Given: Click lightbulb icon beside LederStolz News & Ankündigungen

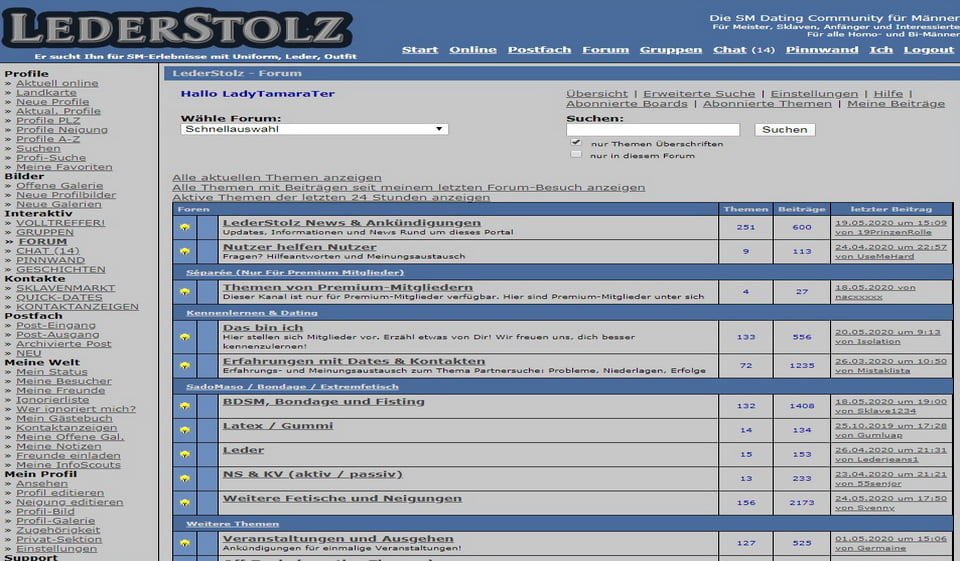Looking at the screenshot, I should click(x=184, y=227).
